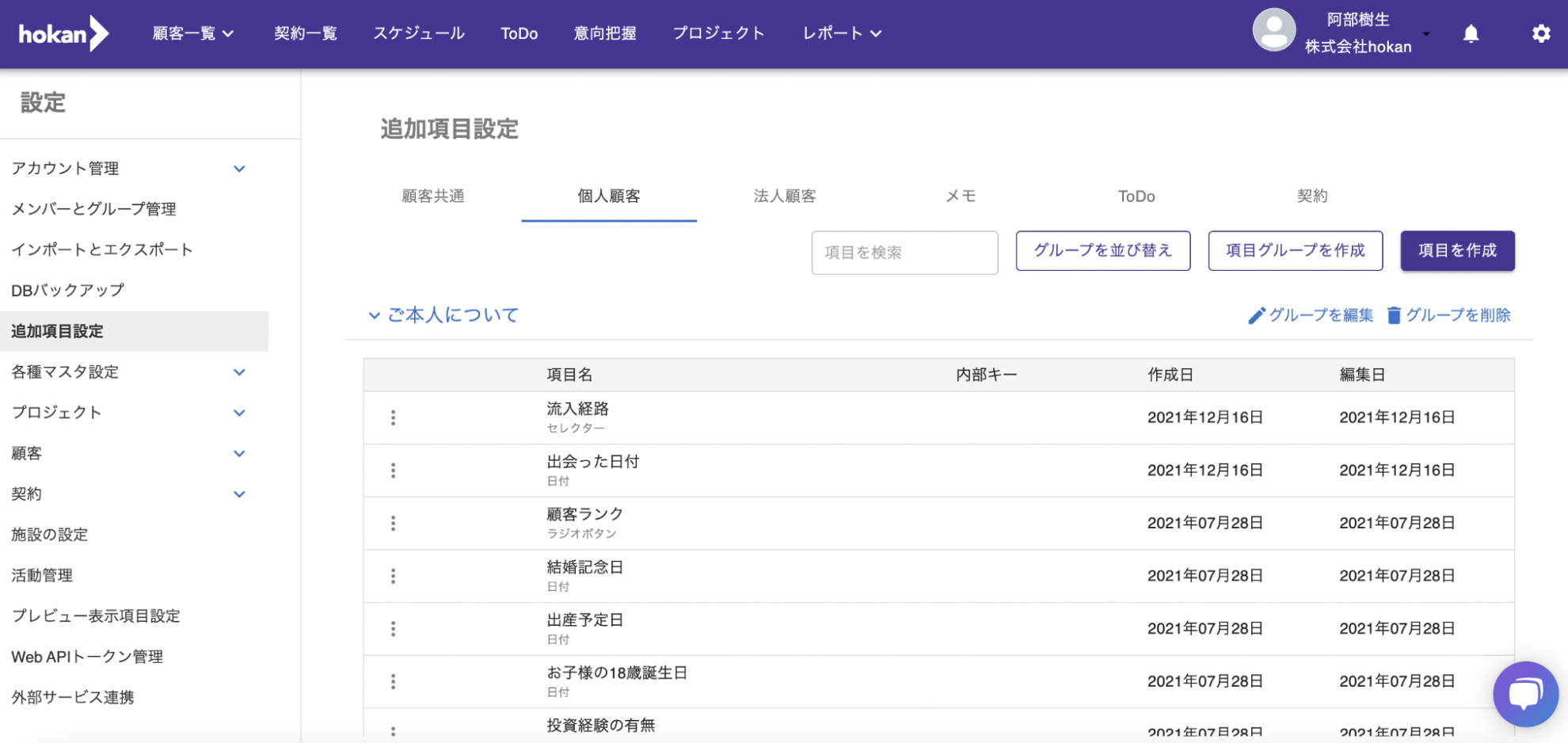Image resolution: width=1568 pixels, height=743 pixels.
Task: Expand the 顧客一覧 dropdown menu
Action: click(x=193, y=33)
